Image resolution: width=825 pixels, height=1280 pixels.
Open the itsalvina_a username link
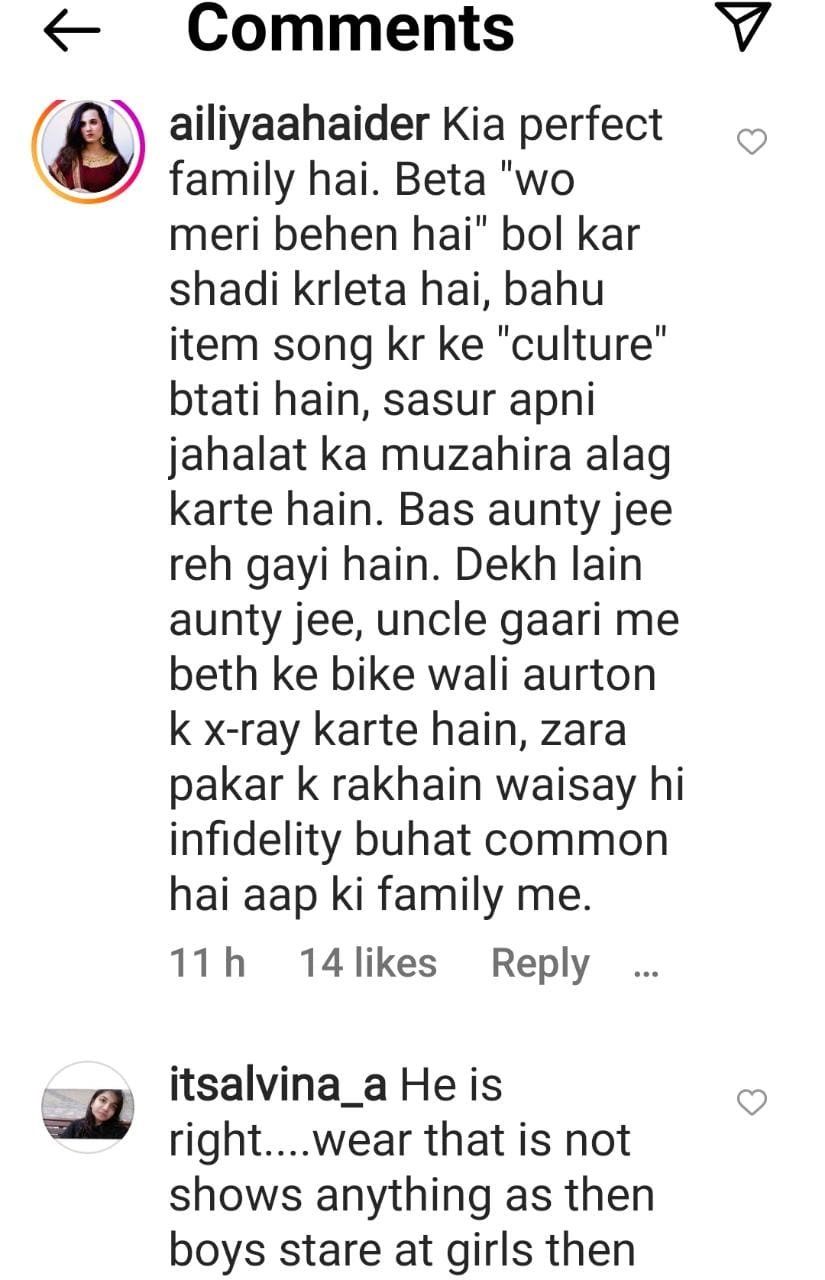278,1086
